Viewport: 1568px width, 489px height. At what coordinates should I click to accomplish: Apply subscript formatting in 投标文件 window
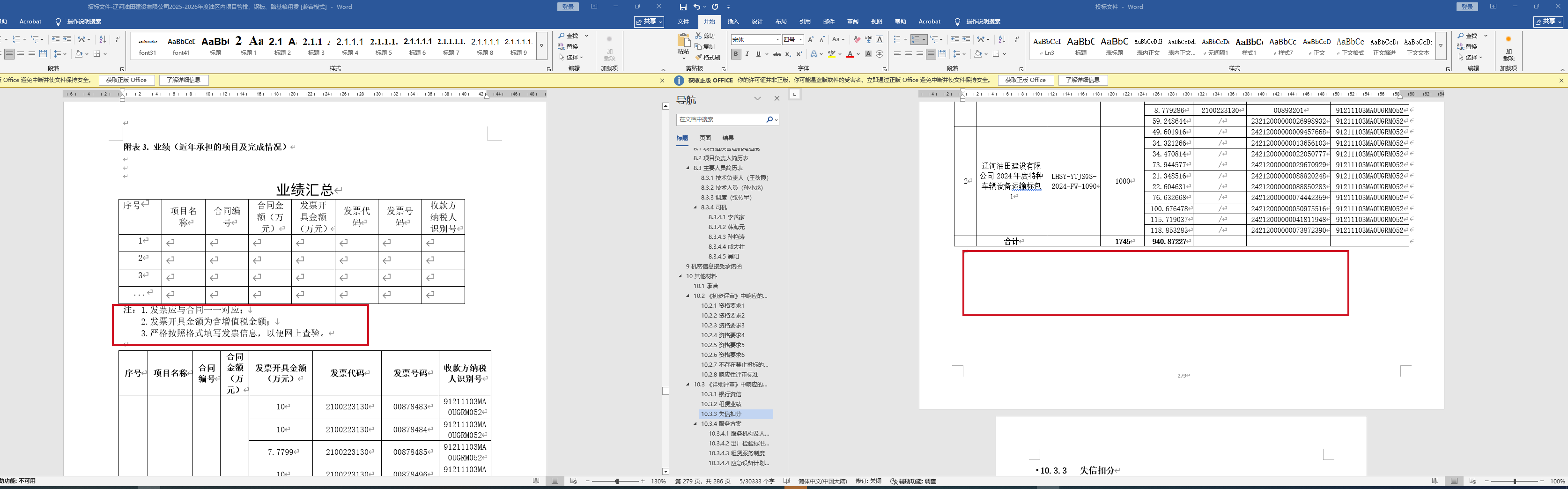click(x=788, y=54)
